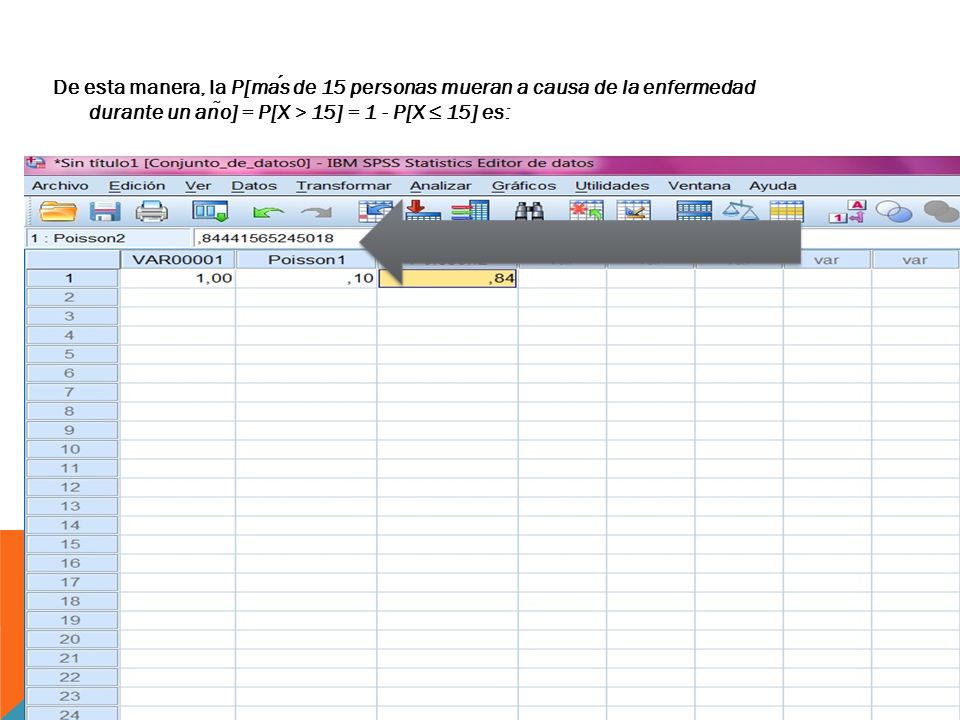Open the Gráficos menu

(x=524, y=186)
